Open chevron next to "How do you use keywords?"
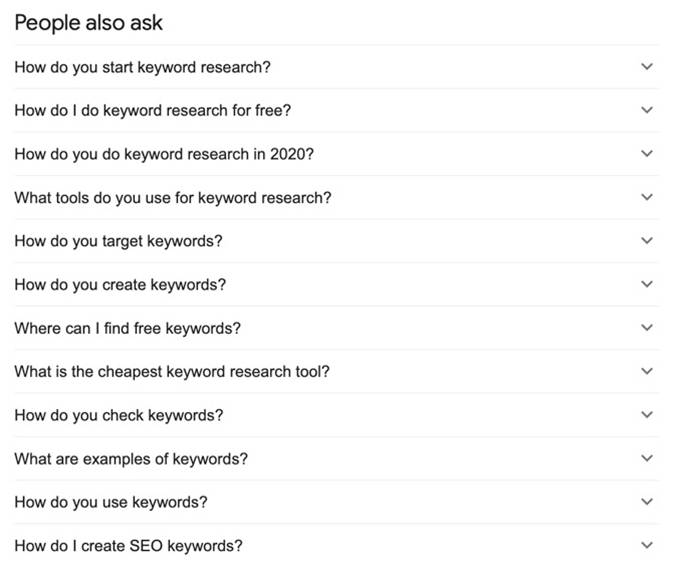 click(646, 502)
